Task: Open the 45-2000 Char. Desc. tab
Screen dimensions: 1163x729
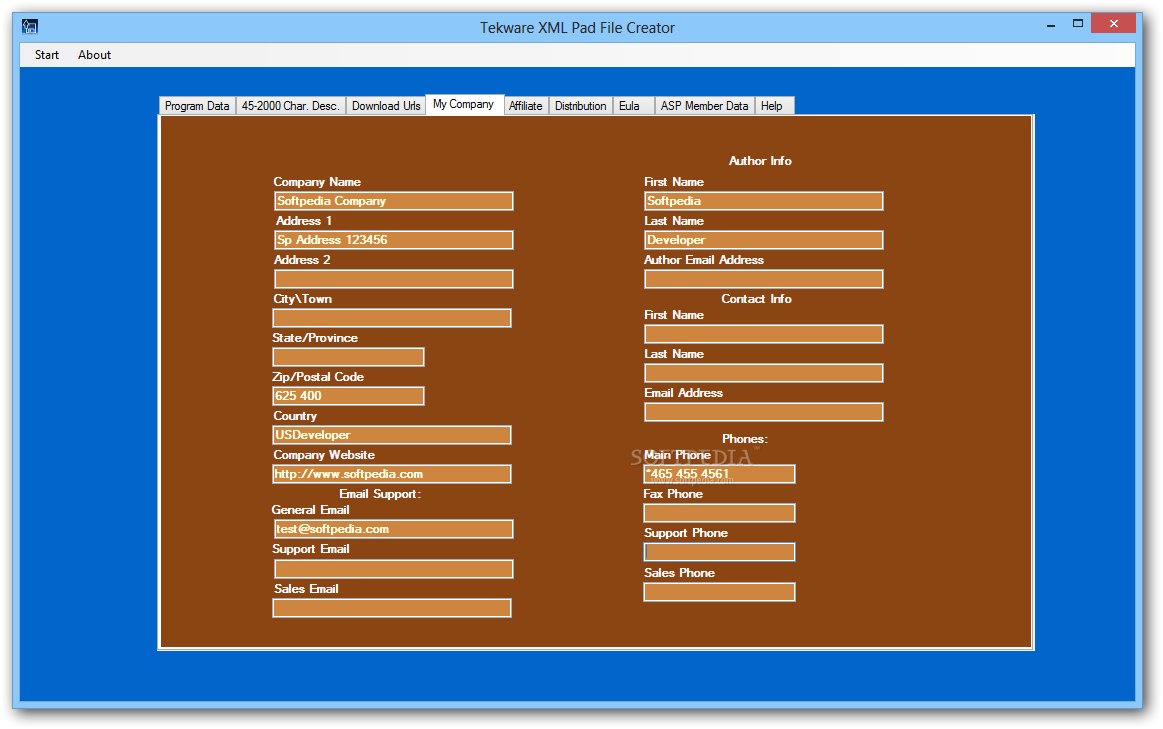Action: 291,106
